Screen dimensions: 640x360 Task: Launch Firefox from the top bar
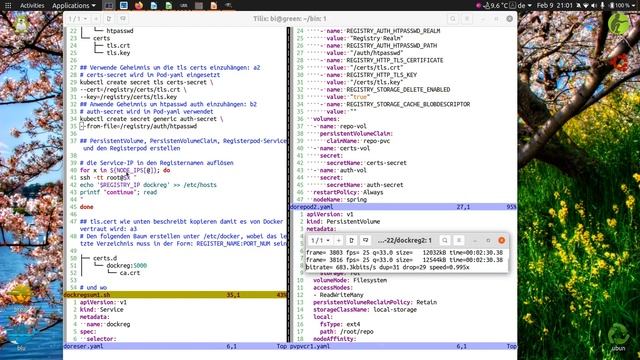tap(139, 5)
